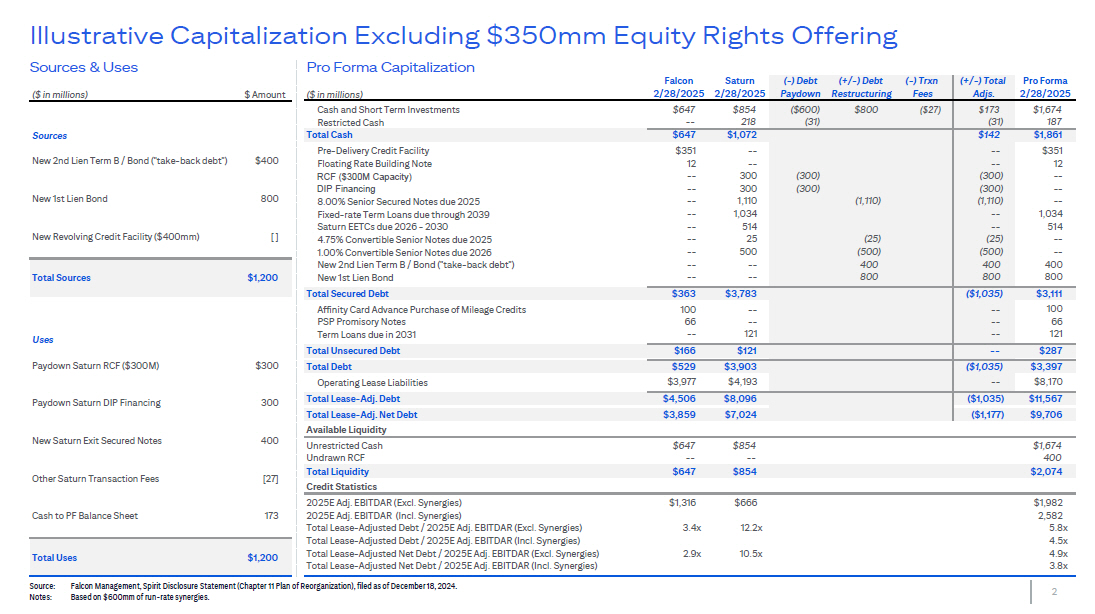Click the Credit Statistics section header

341,487
